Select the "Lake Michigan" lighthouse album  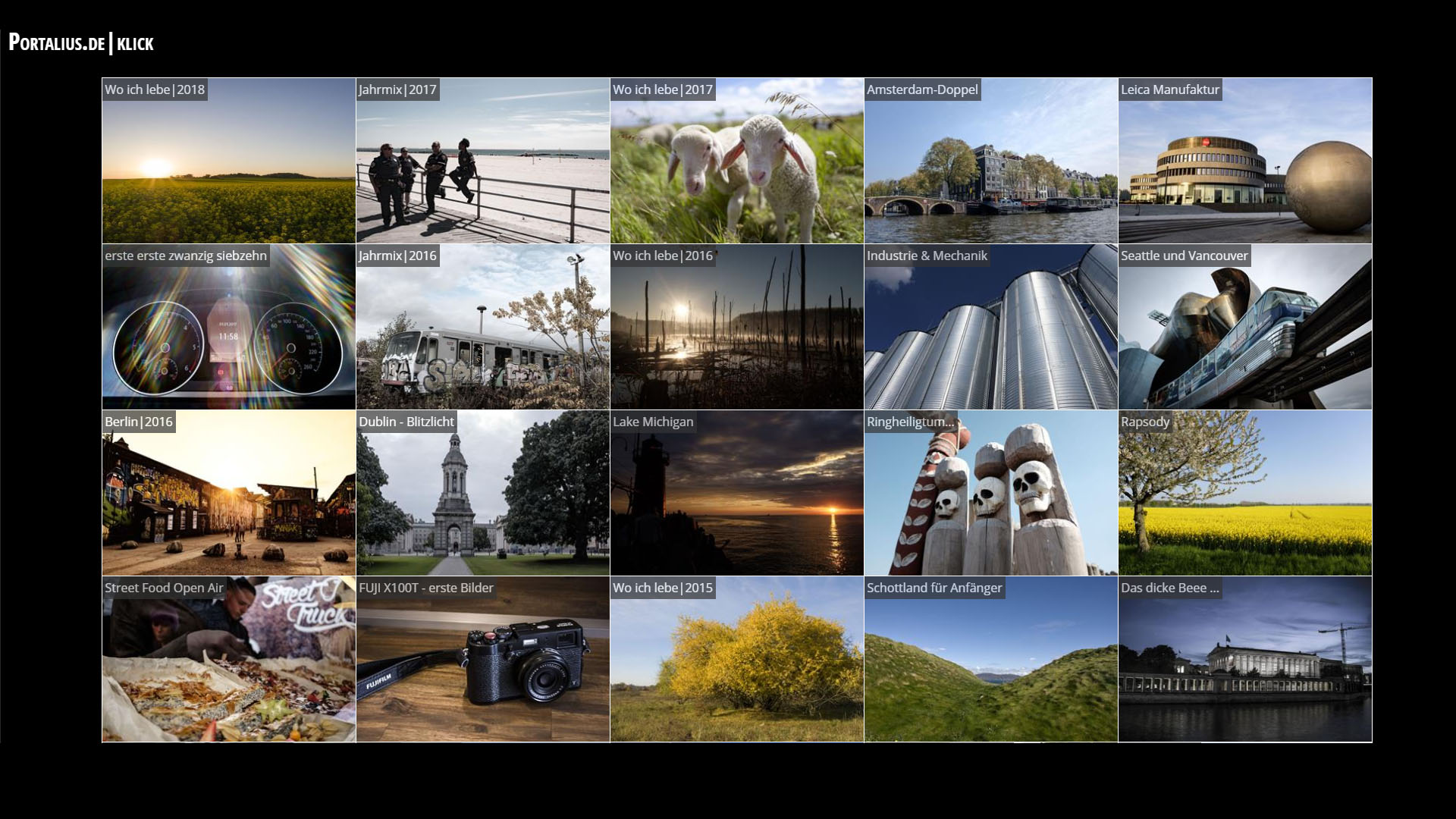pyautogui.click(x=736, y=493)
